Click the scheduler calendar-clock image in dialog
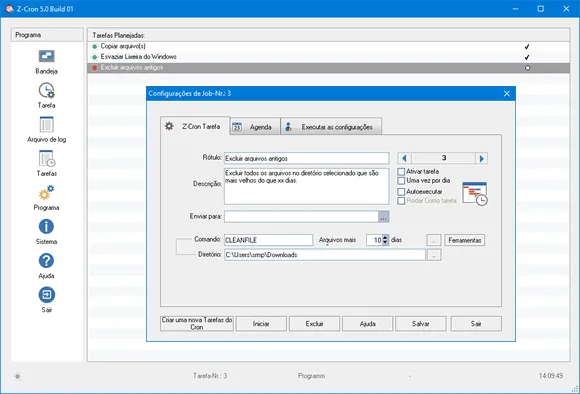 [x=475, y=193]
